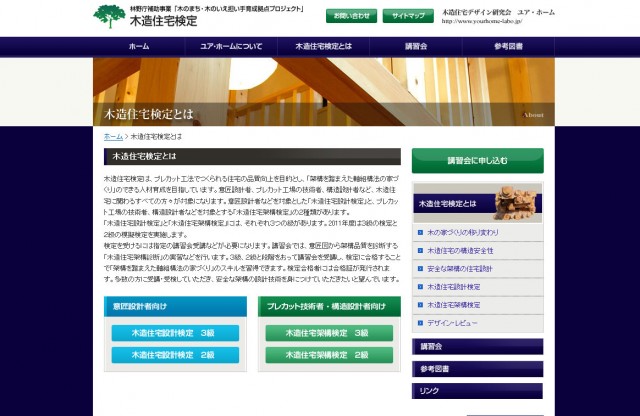The height and width of the screenshot is (416, 640).
Task: Go to ホーム in the navigation bar
Action: (139, 47)
